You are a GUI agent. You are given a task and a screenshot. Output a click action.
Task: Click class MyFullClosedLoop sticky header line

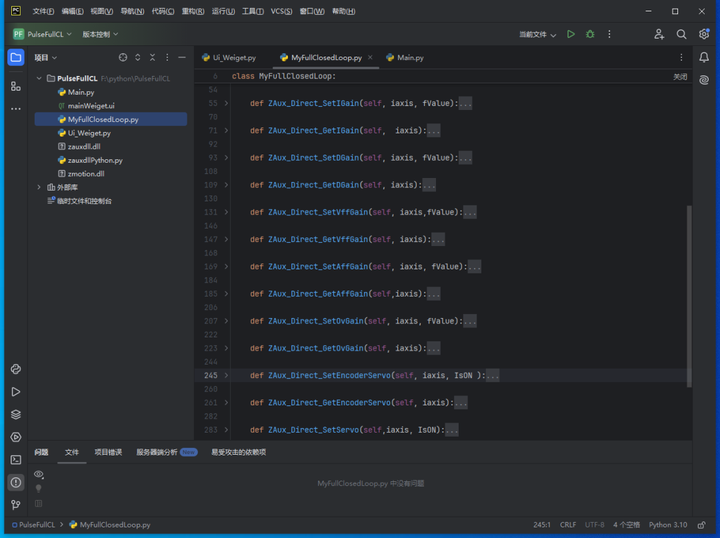pos(283,76)
